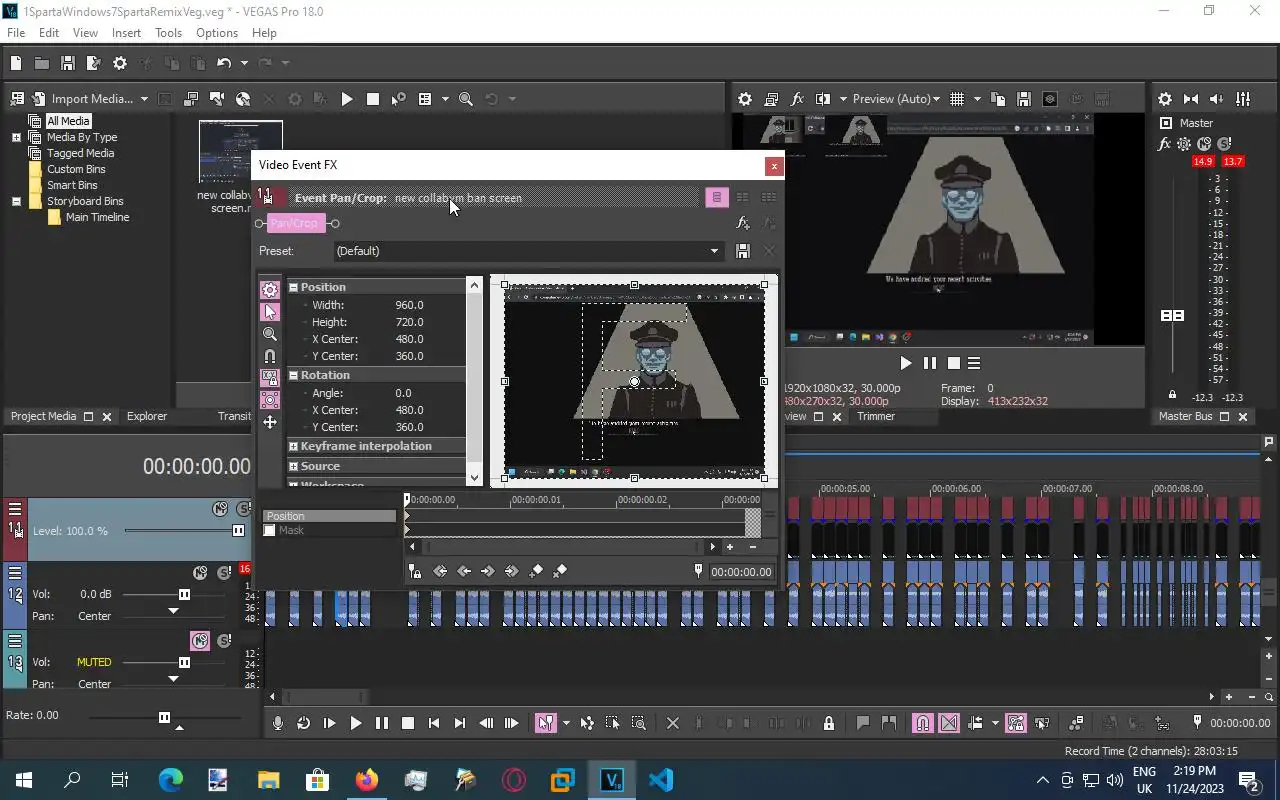Open the View menu

point(85,33)
